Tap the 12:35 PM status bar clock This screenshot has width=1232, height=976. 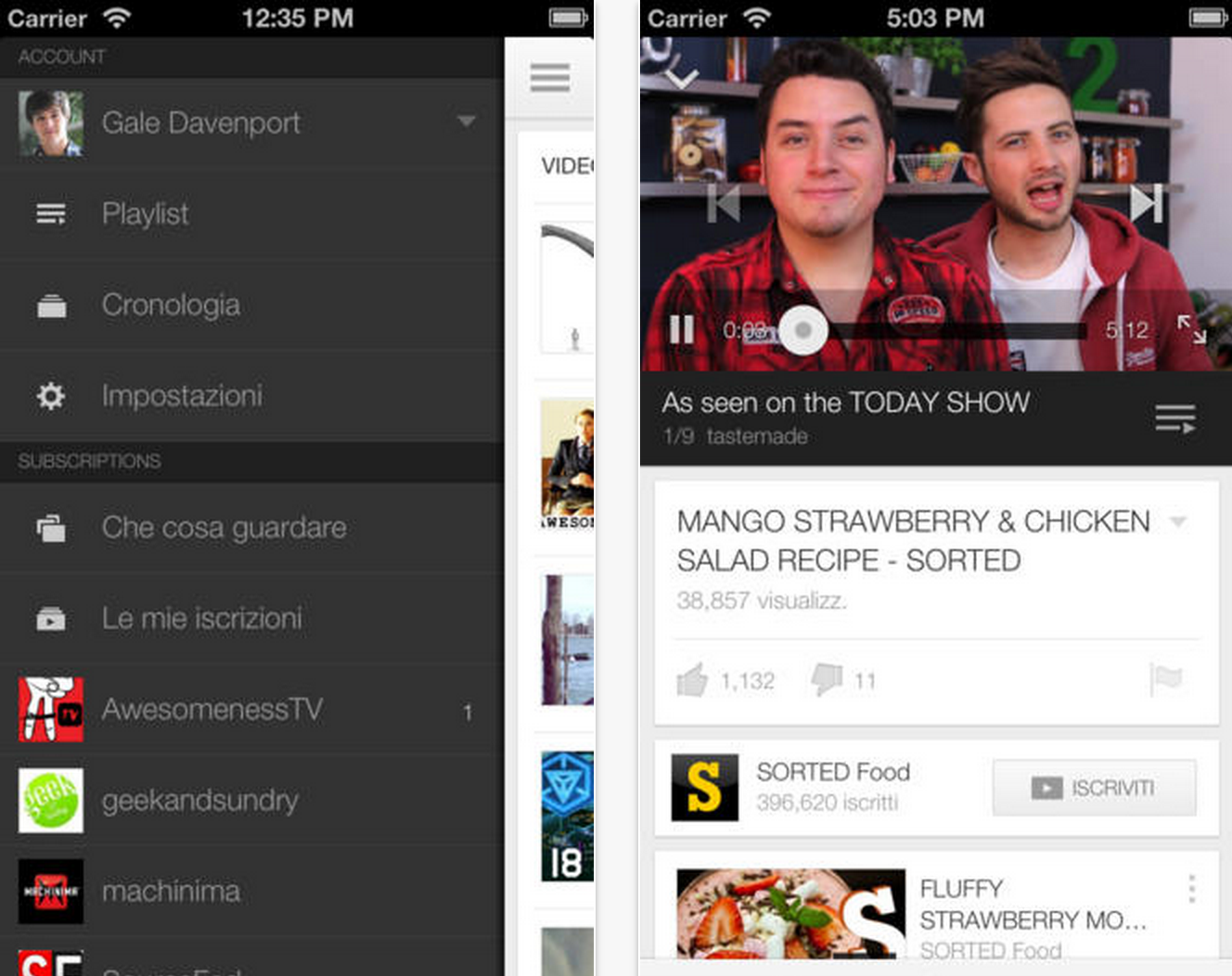coord(297,18)
